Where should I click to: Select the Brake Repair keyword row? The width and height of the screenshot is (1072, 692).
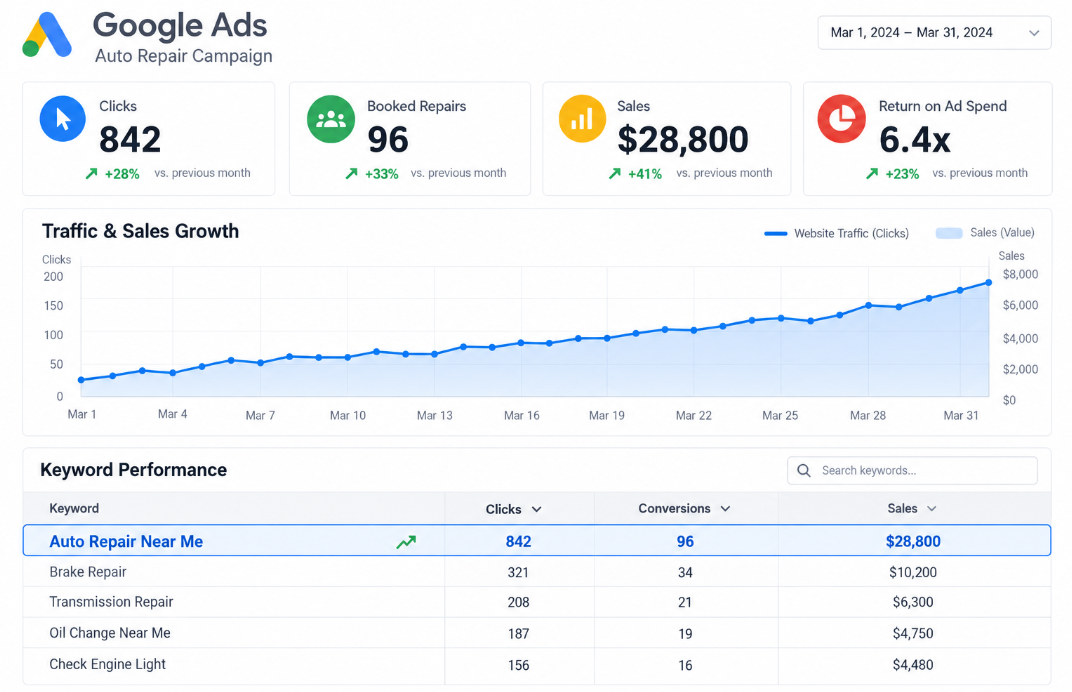pos(537,572)
